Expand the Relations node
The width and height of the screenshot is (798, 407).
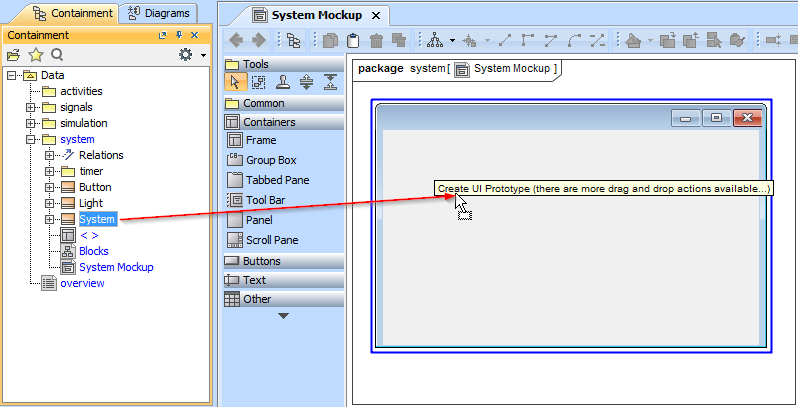click(x=49, y=155)
